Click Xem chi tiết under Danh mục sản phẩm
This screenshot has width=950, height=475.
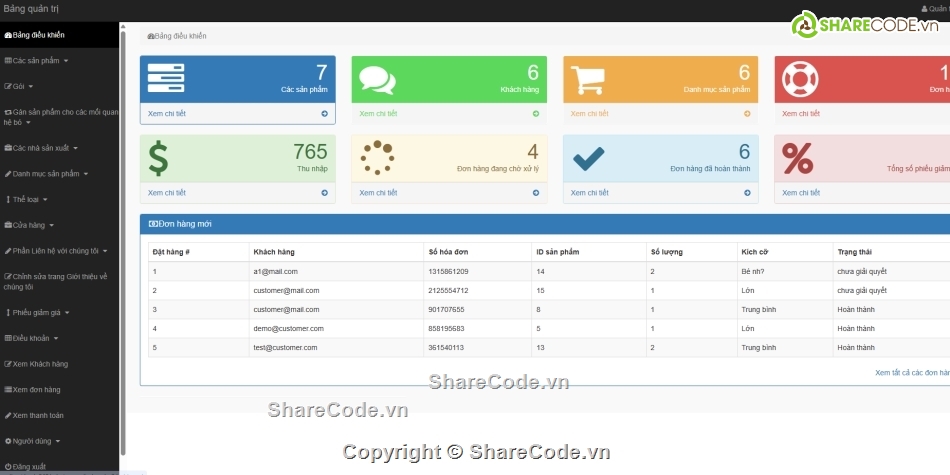tap(590, 114)
